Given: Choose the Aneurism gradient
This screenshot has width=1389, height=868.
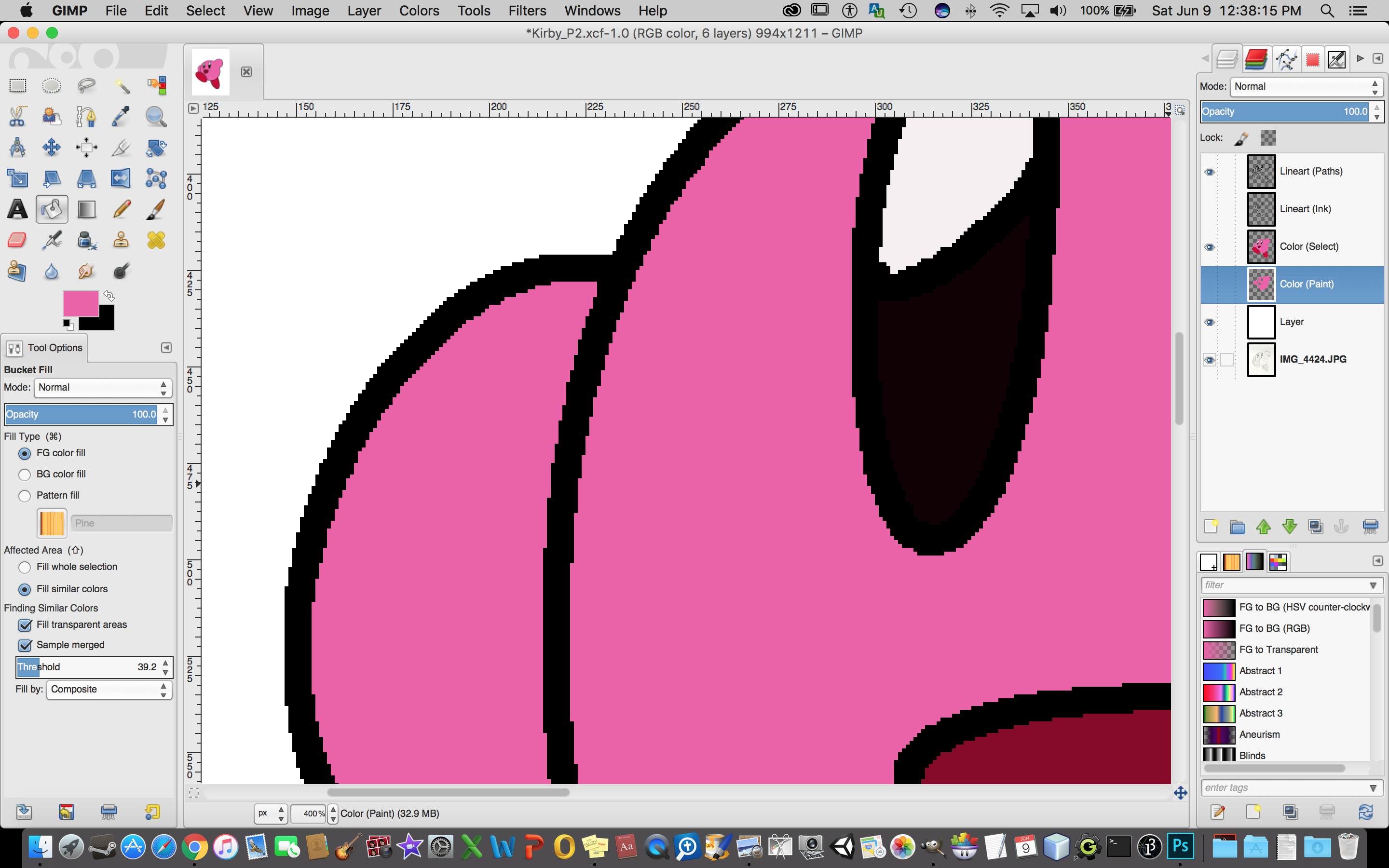Looking at the screenshot, I should (1286, 735).
